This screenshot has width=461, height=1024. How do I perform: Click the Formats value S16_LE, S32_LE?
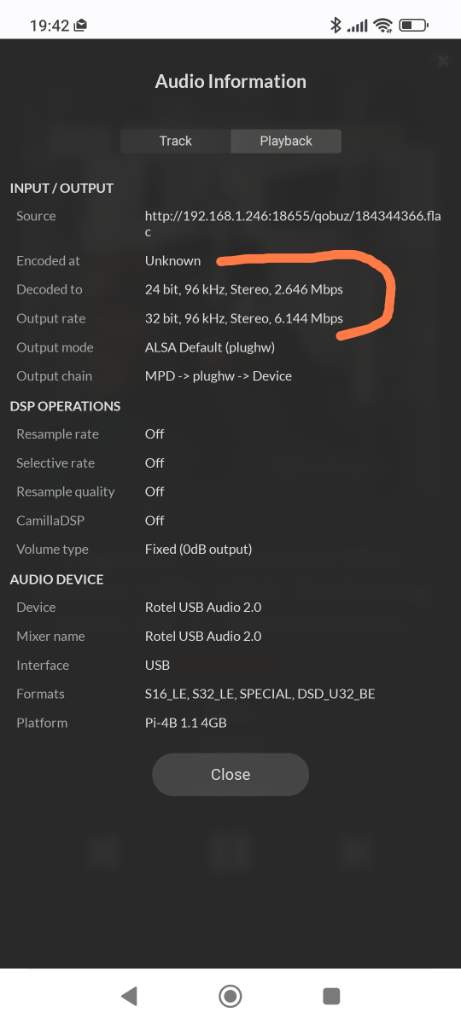click(260, 694)
